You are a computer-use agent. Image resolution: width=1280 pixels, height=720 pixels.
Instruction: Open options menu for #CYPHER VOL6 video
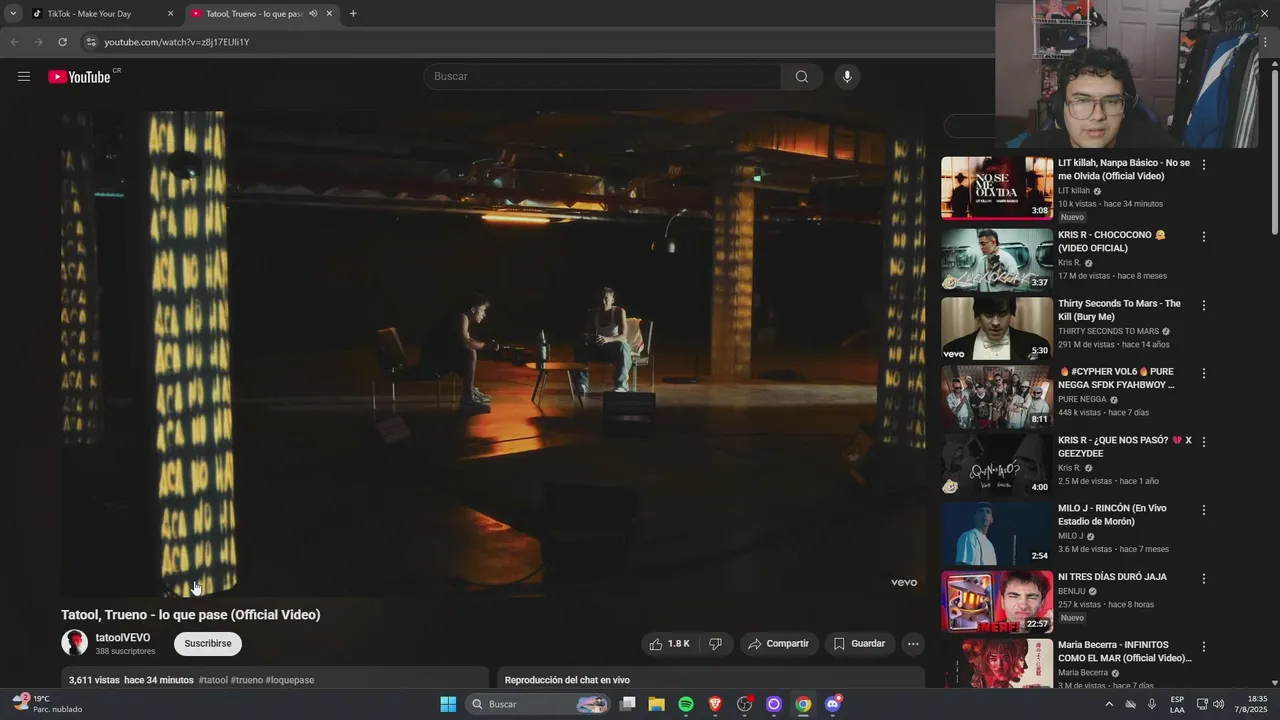tap(1204, 373)
